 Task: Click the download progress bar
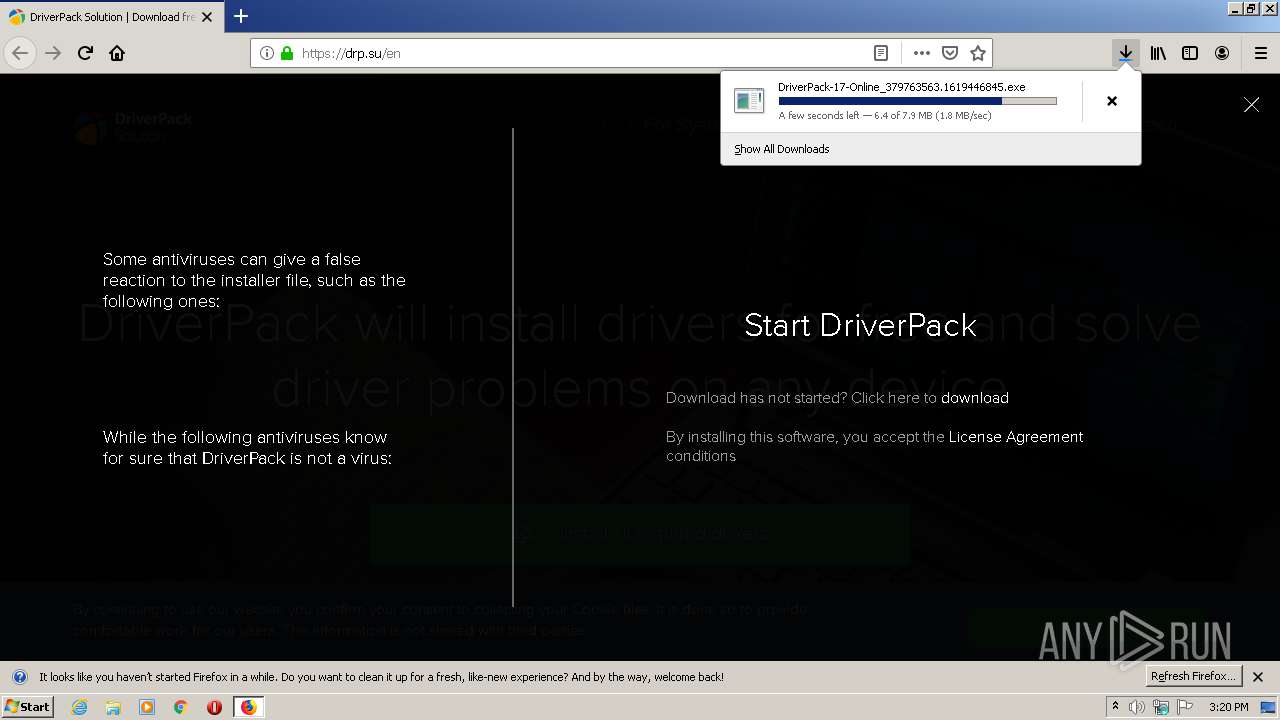point(917,101)
